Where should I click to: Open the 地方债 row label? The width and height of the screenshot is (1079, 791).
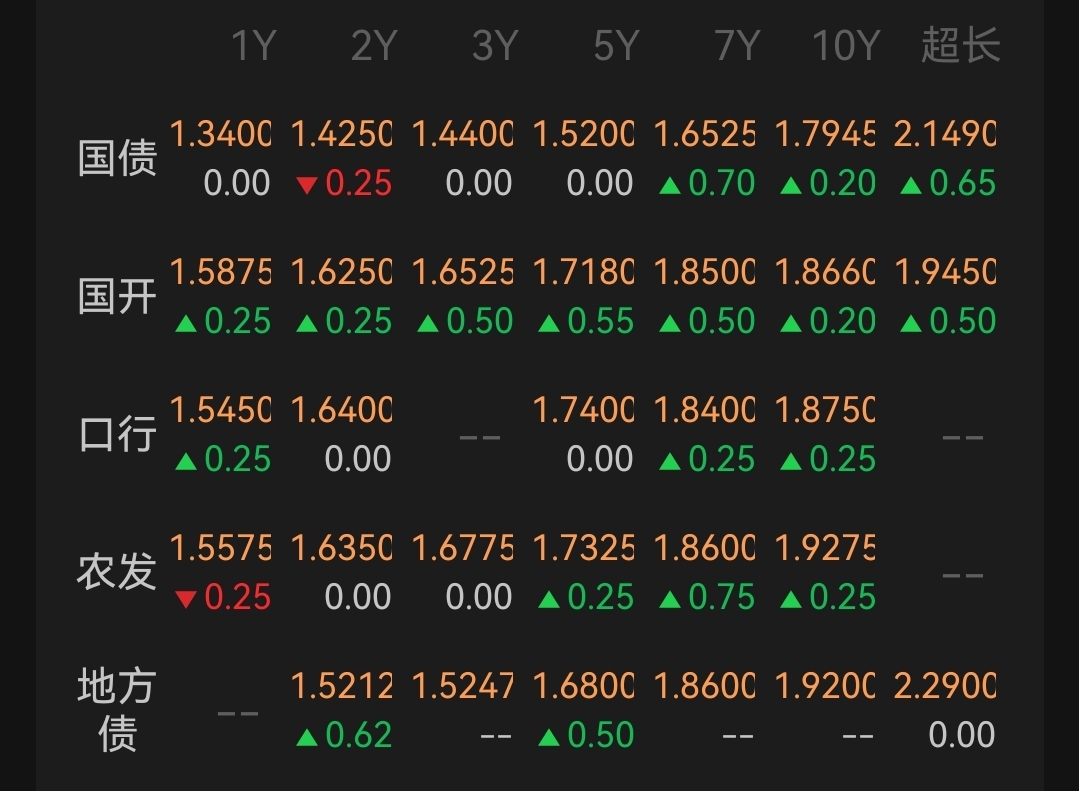click(x=117, y=710)
